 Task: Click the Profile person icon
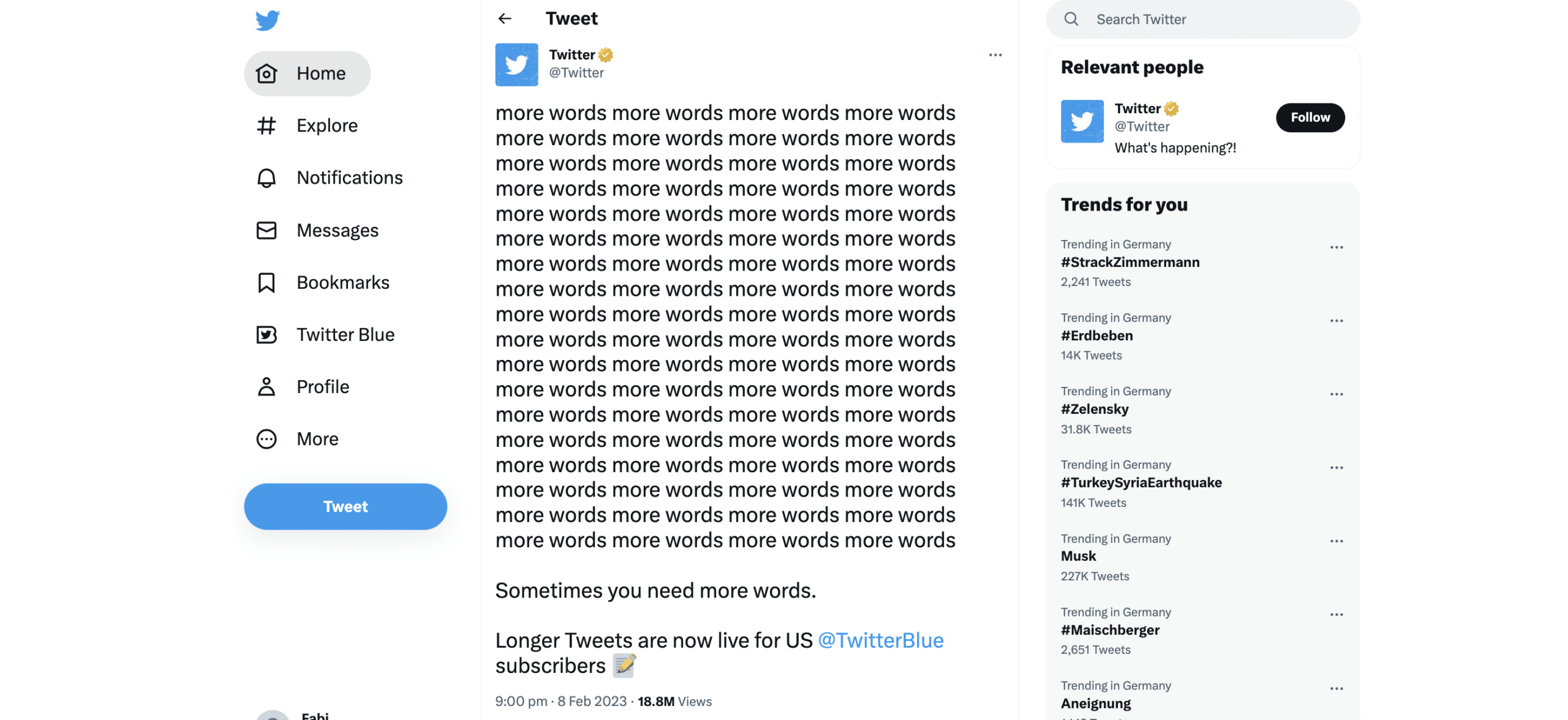pos(266,387)
